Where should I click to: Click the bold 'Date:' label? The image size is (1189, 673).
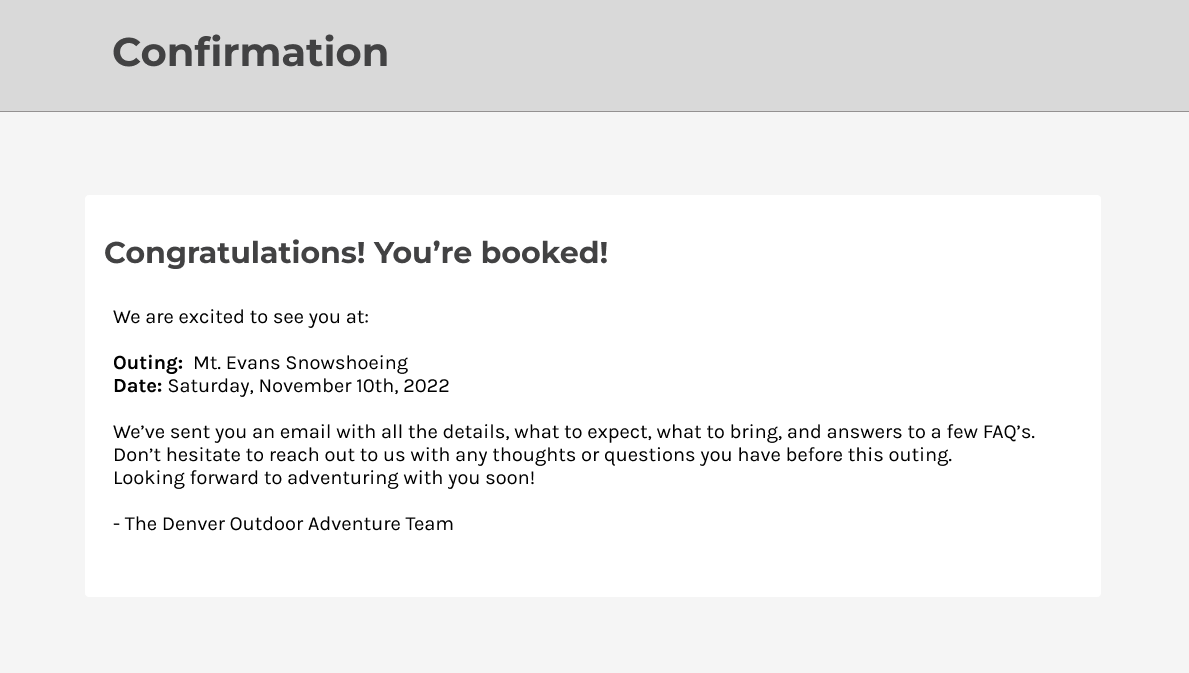click(x=137, y=386)
